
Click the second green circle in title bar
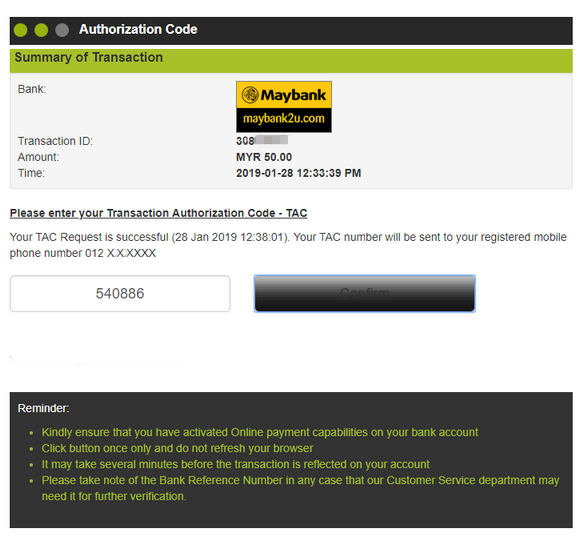tap(41, 30)
